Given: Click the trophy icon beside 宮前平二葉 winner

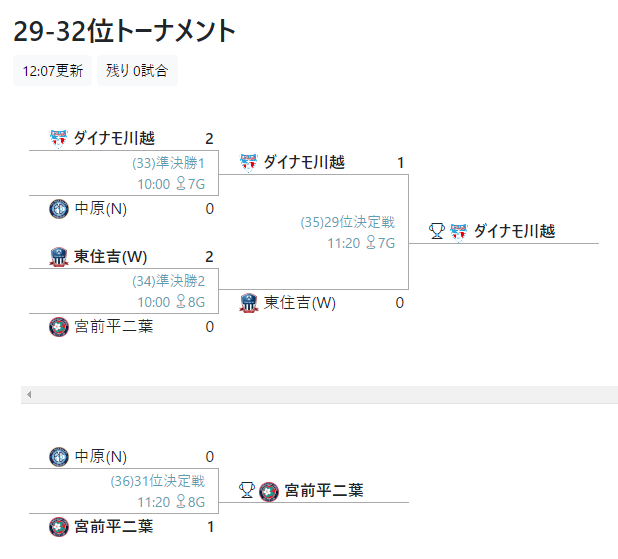Looking at the screenshot, I should 247,490.
